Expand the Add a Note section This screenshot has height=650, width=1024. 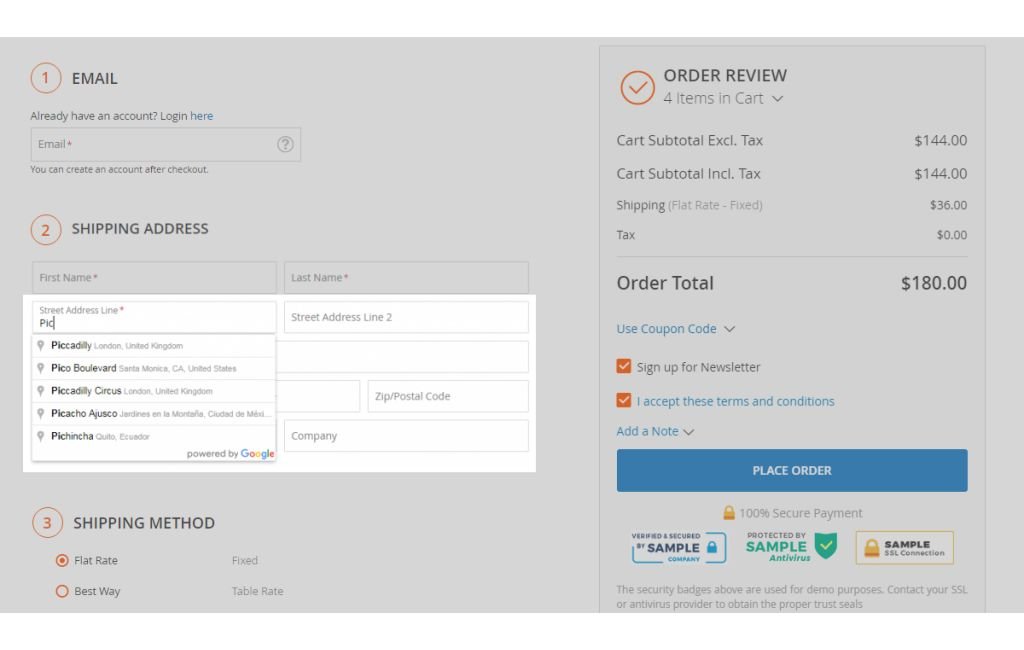point(655,431)
